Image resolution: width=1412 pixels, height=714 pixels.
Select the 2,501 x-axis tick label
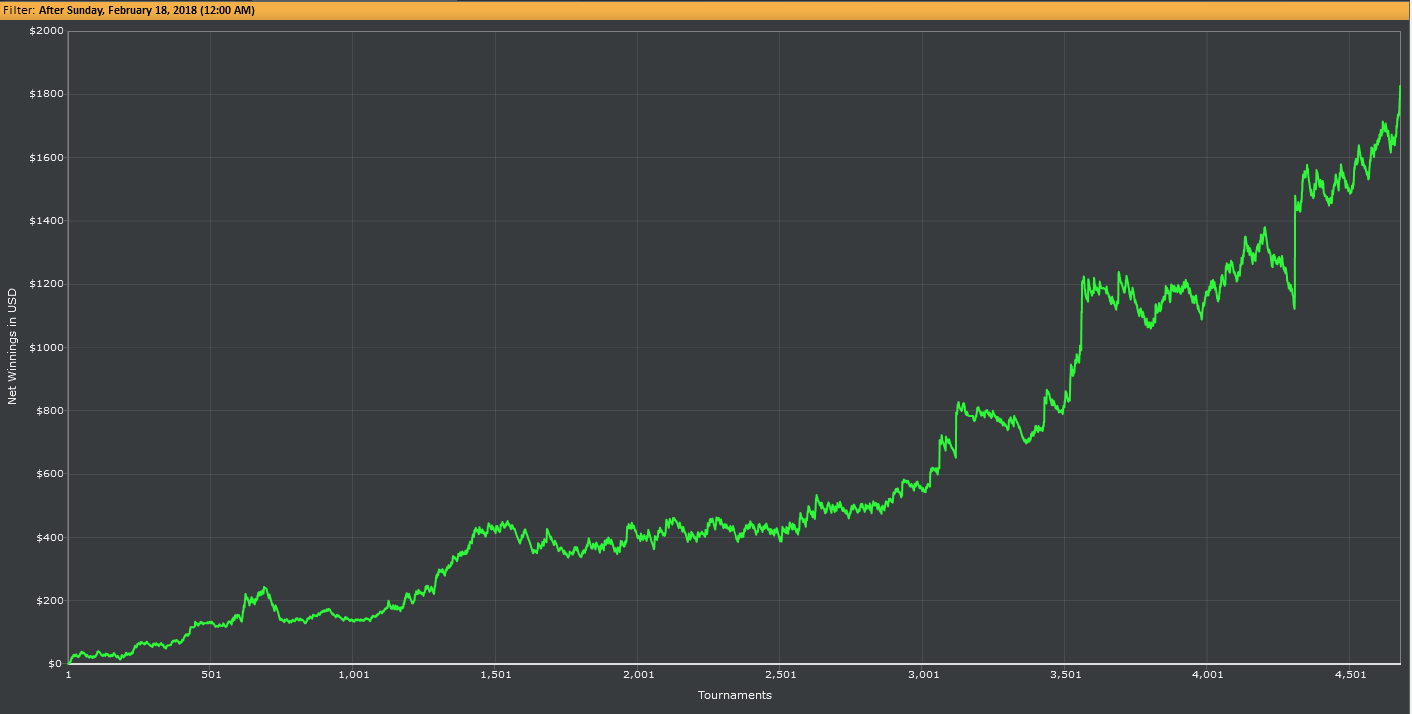pos(781,675)
